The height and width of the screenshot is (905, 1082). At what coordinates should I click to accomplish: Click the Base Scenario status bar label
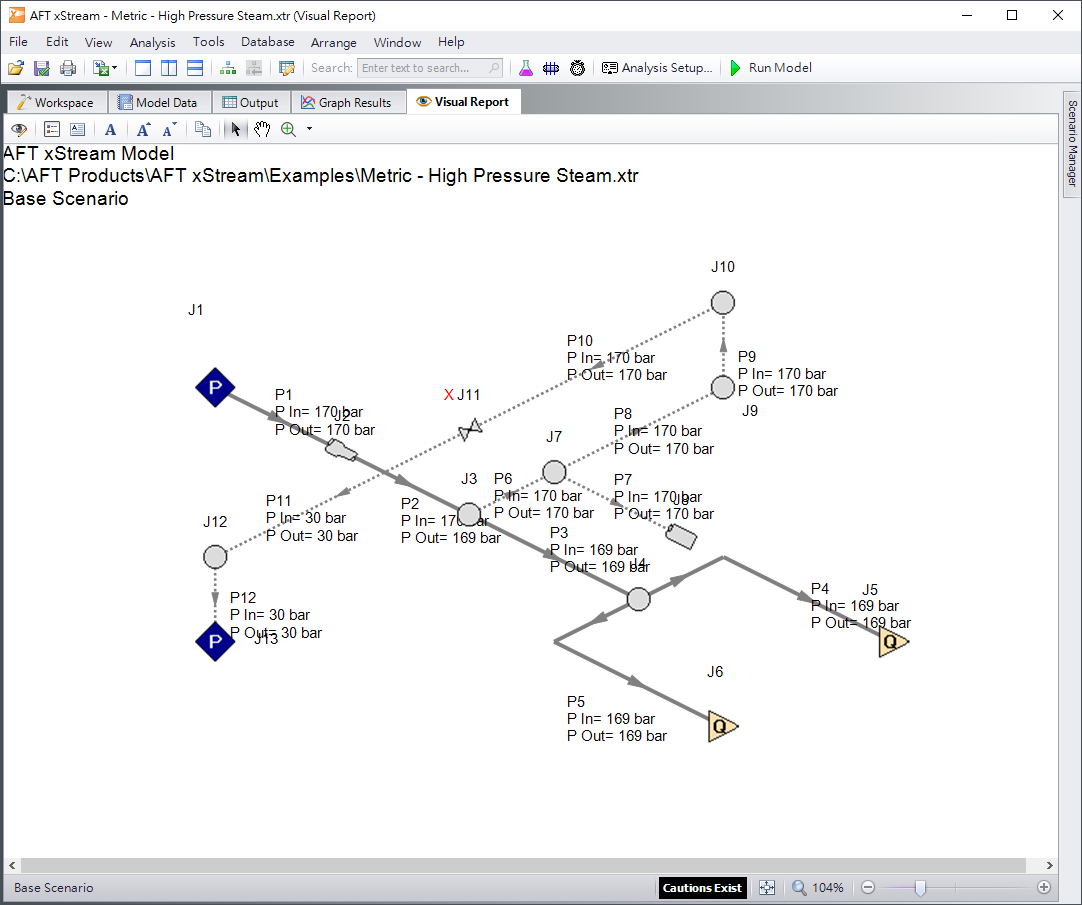pyautogui.click(x=54, y=888)
